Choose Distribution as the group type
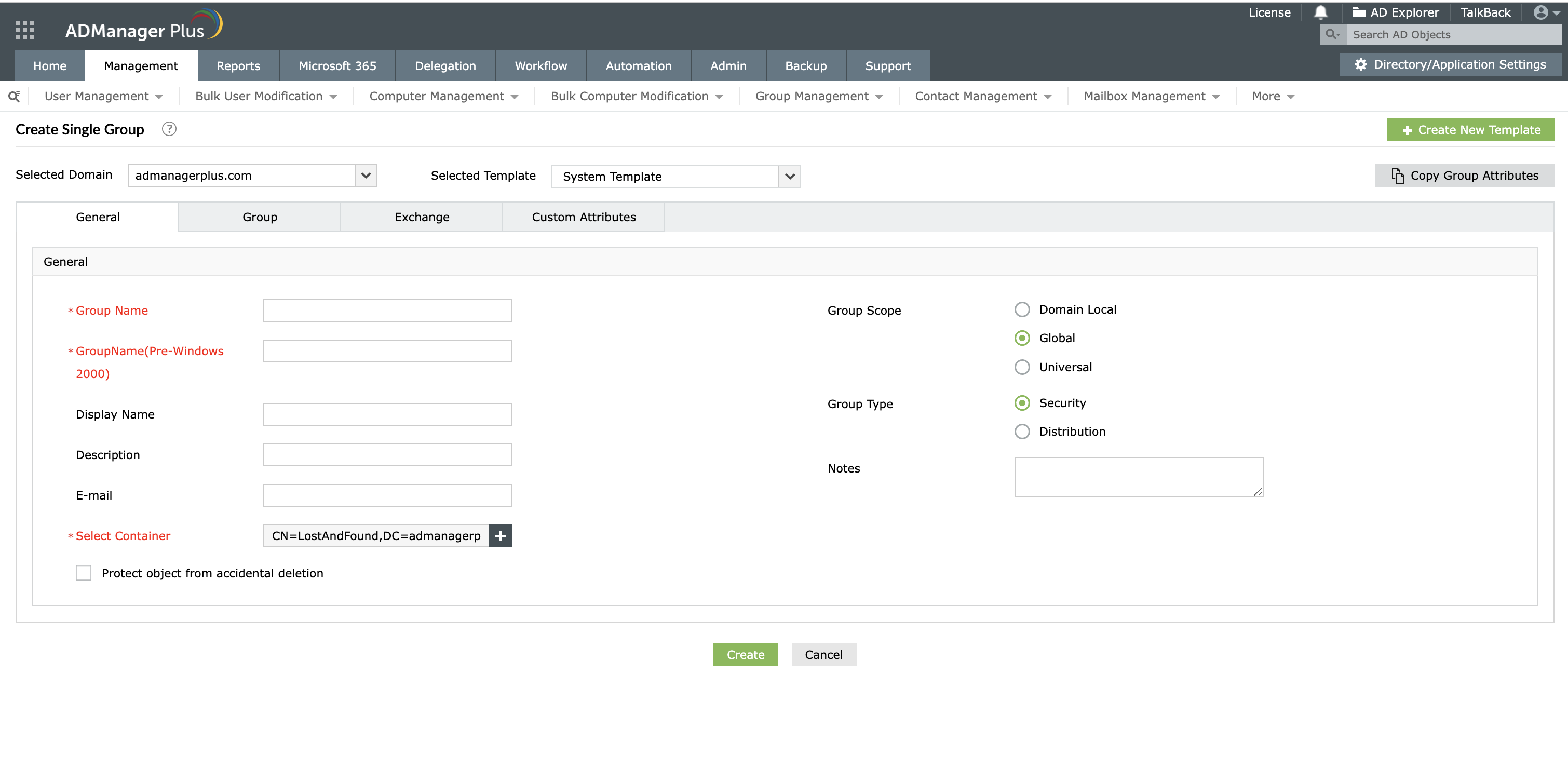The height and width of the screenshot is (782, 1568). [x=1022, y=432]
